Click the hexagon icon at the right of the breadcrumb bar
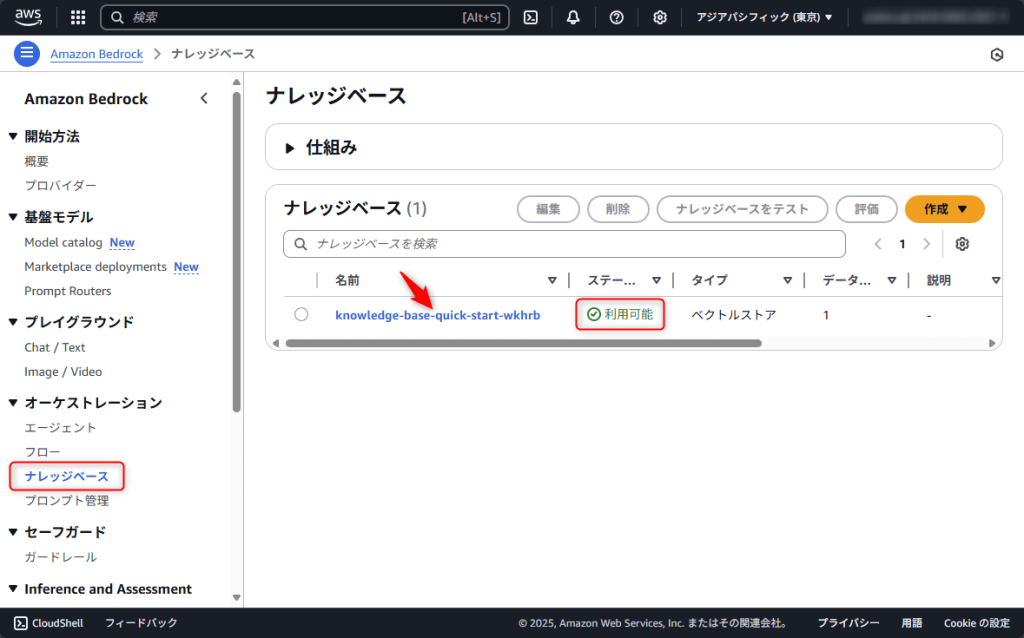This screenshot has width=1024, height=638. click(x=997, y=54)
